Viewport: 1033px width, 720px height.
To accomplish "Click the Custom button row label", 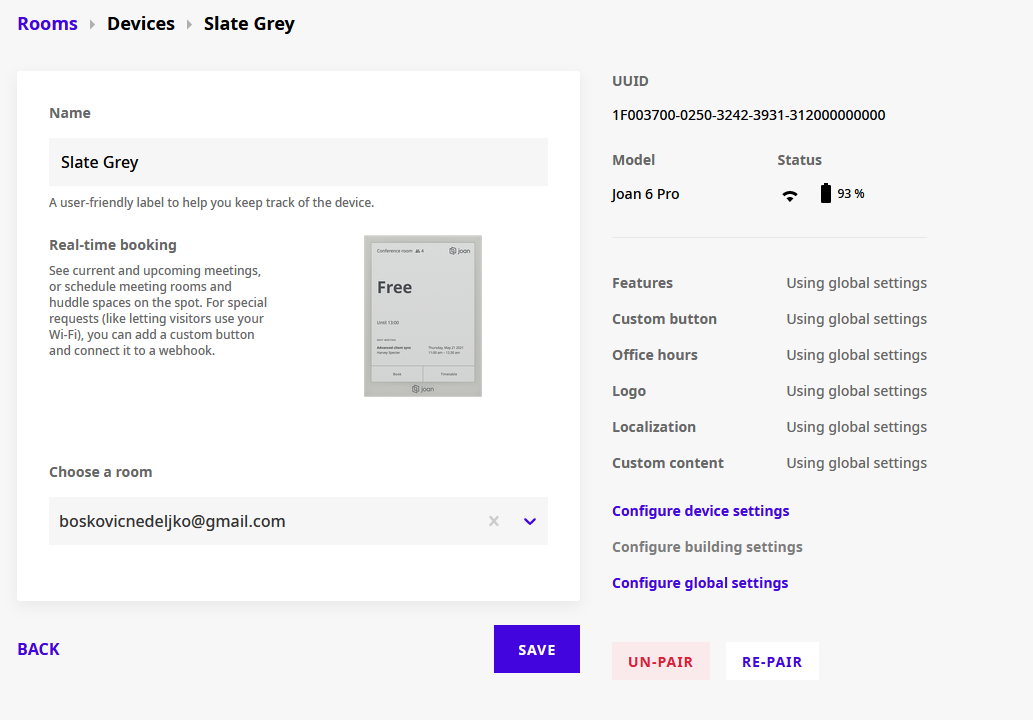I will [664, 319].
